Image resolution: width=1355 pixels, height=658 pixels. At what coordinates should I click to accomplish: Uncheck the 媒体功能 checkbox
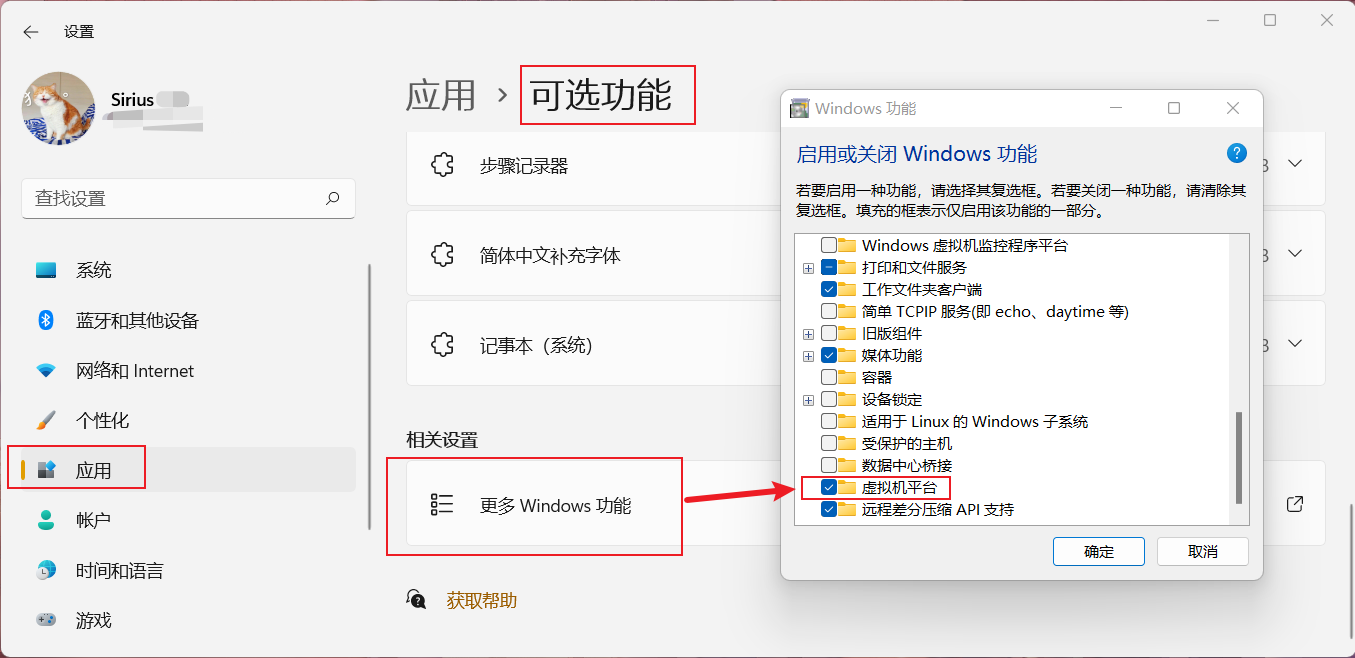tap(829, 355)
